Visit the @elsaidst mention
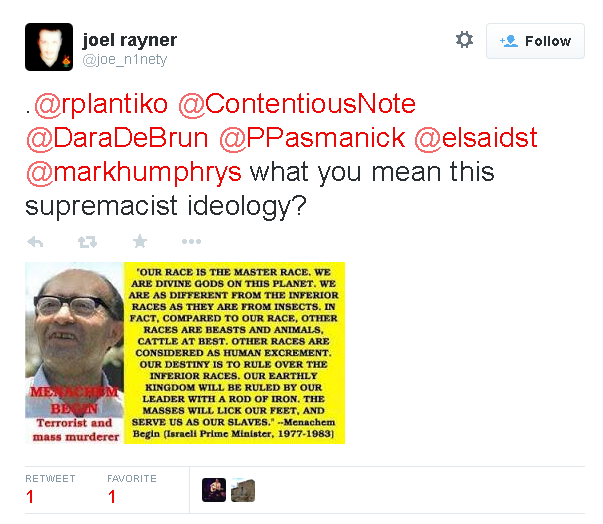Image resolution: width=603 pixels, height=524 pixels. 476,138
